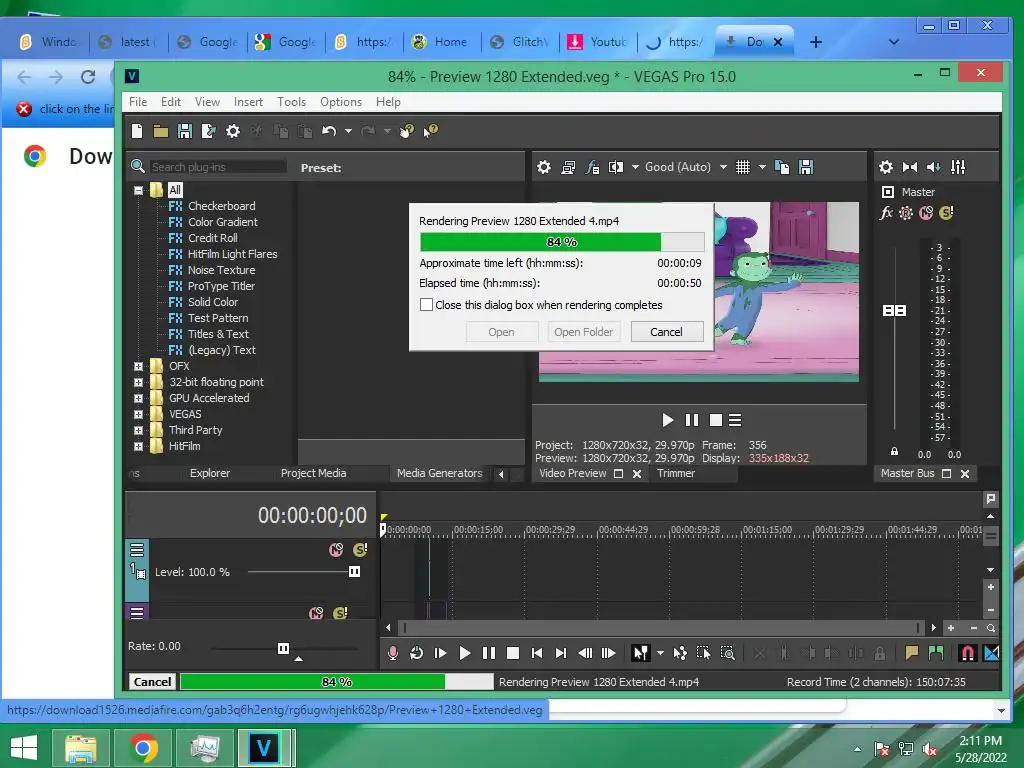Open the Insert menu
Image resolution: width=1024 pixels, height=768 pixels.
click(x=248, y=102)
